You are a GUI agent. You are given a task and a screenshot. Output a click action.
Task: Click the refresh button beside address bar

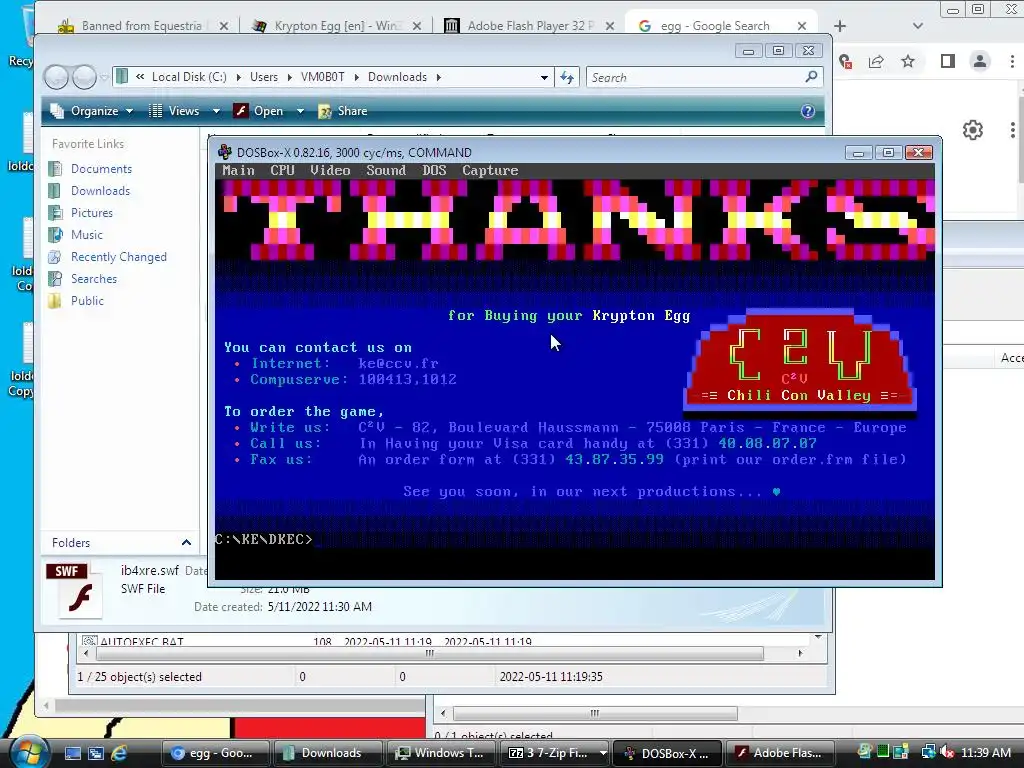567,78
